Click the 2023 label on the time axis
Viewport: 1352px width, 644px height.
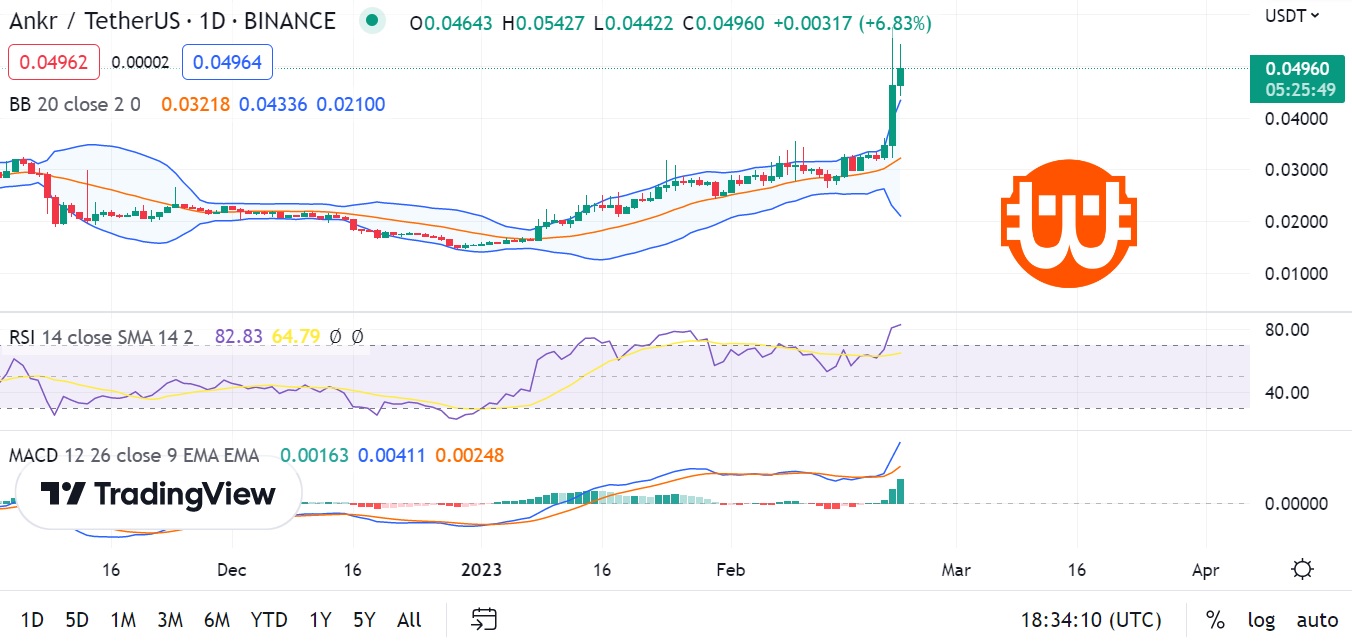482,570
